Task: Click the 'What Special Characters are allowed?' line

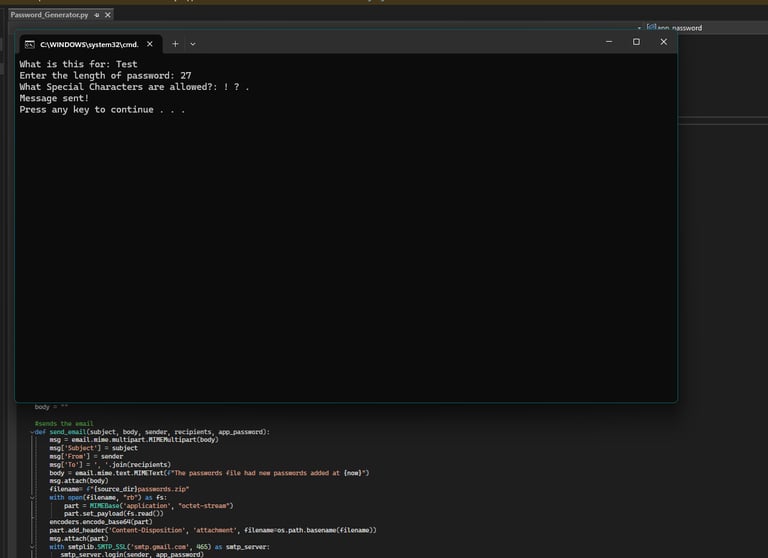Action: pyautogui.click(x=134, y=87)
